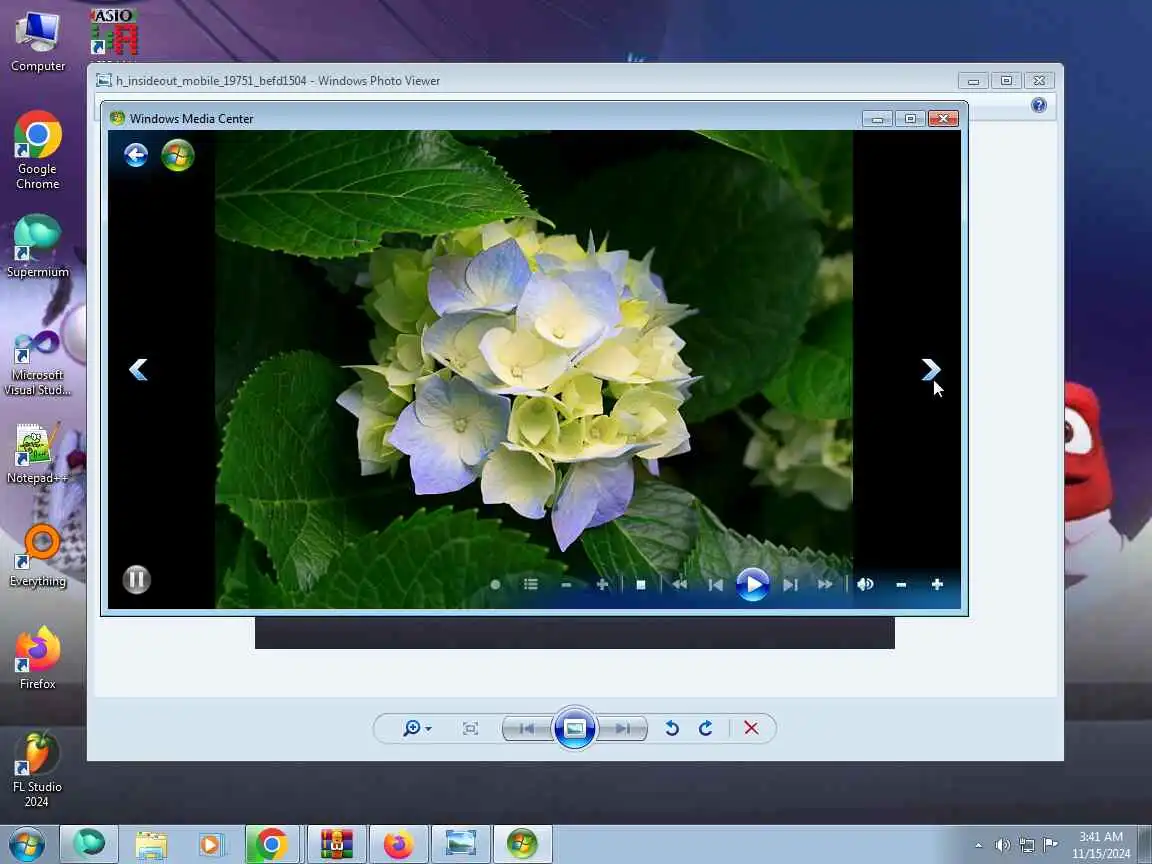
Task: Rotate clockwise in Photo Viewer
Action: coord(706,728)
